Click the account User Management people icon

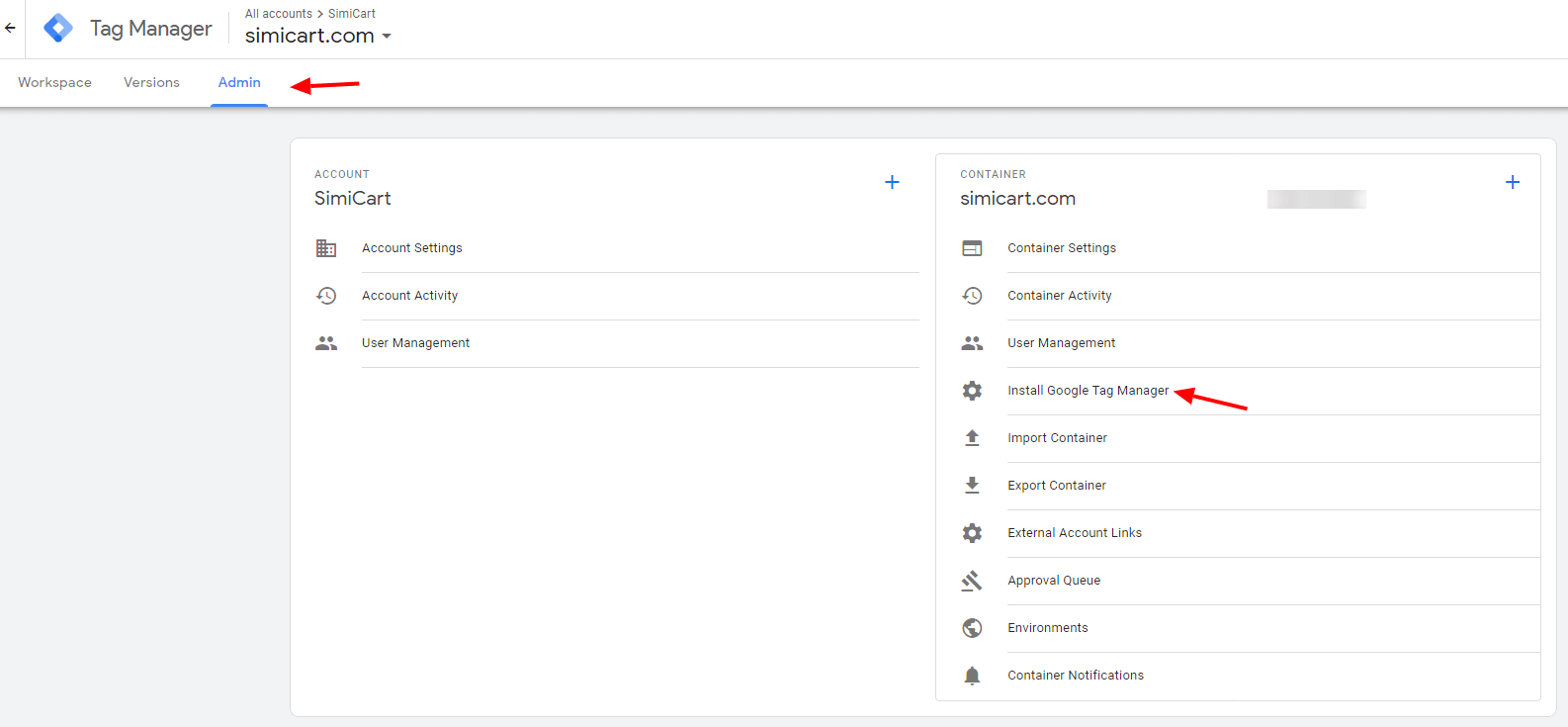[x=326, y=343]
